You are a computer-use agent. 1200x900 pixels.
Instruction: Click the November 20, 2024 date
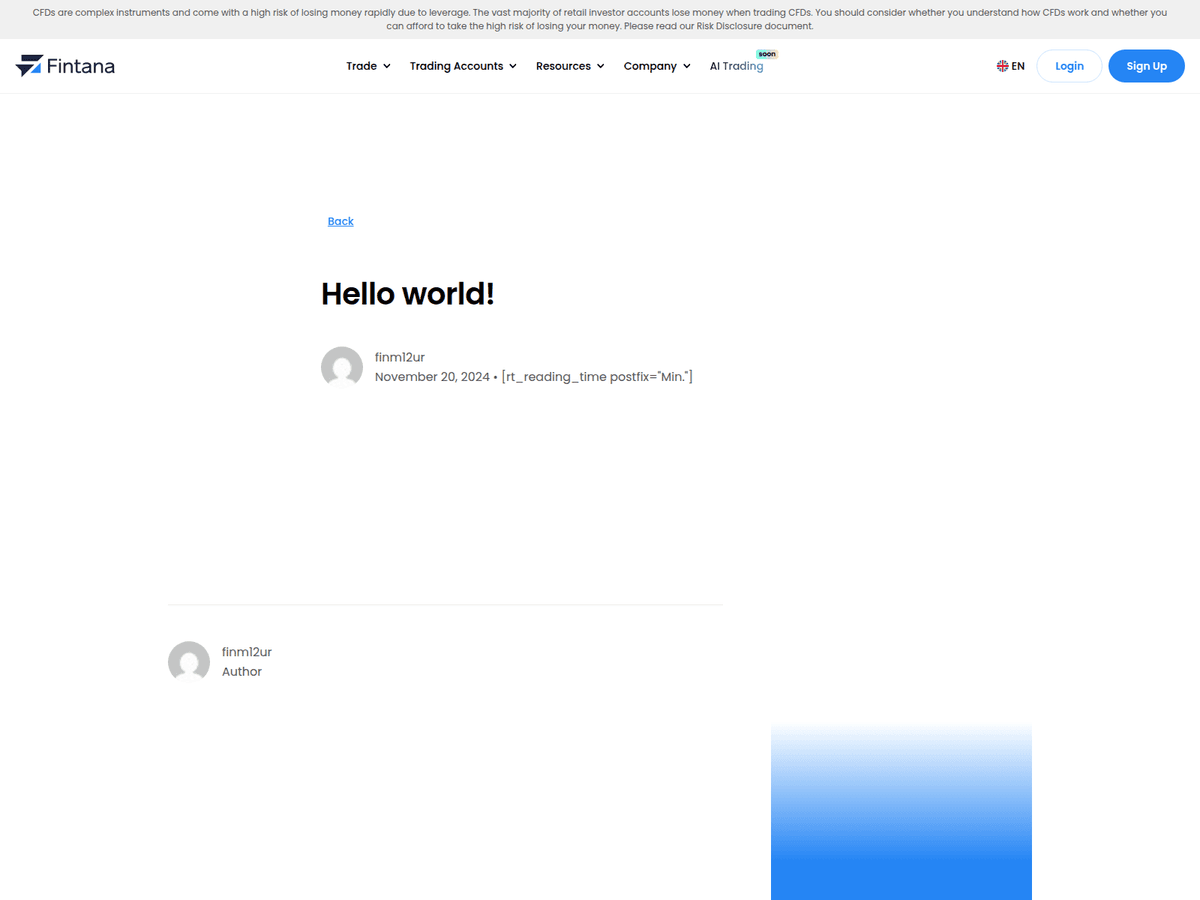(x=432, y=377)
